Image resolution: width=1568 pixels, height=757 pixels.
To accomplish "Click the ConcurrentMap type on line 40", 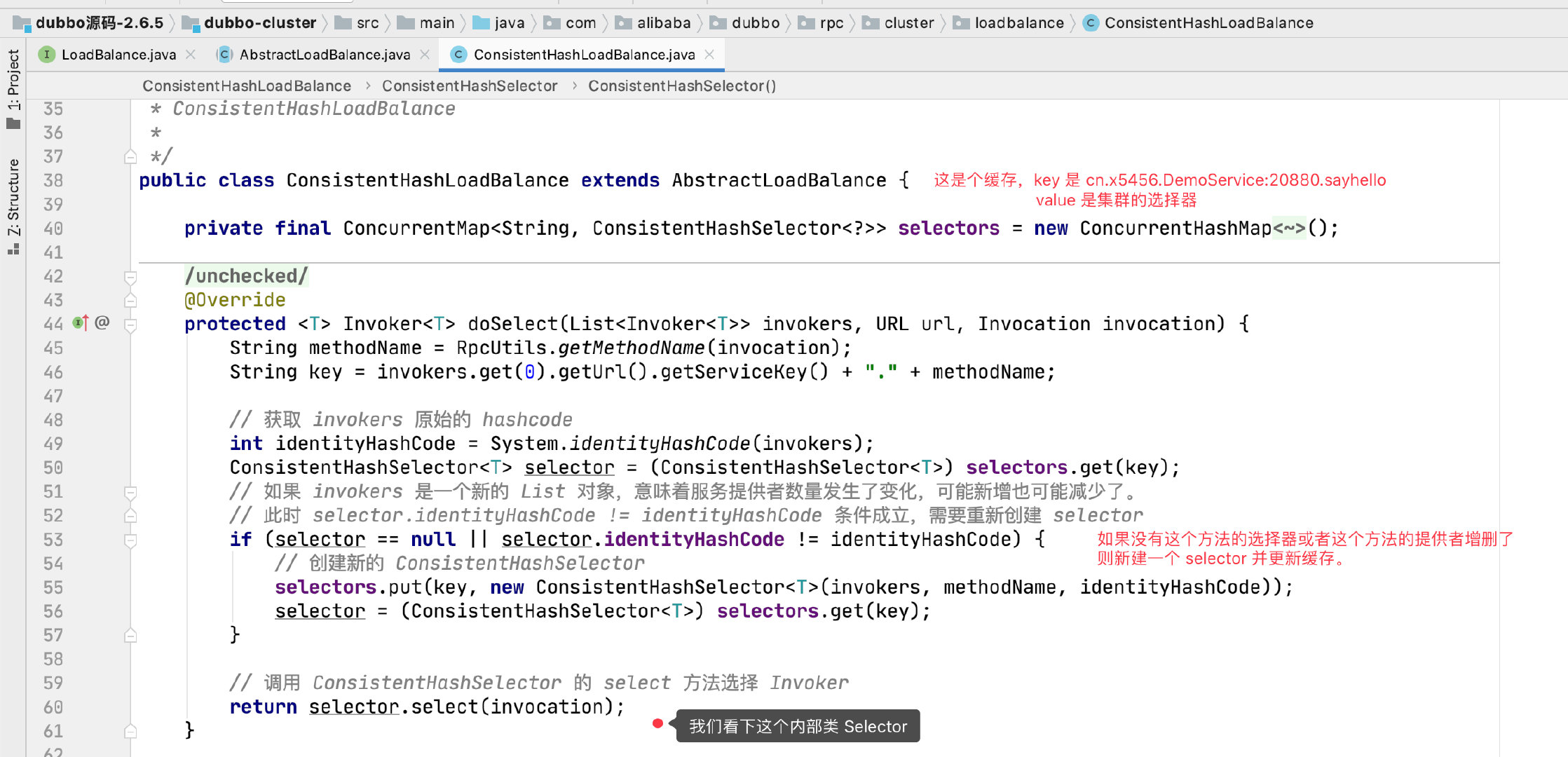I will click(416, 229).
